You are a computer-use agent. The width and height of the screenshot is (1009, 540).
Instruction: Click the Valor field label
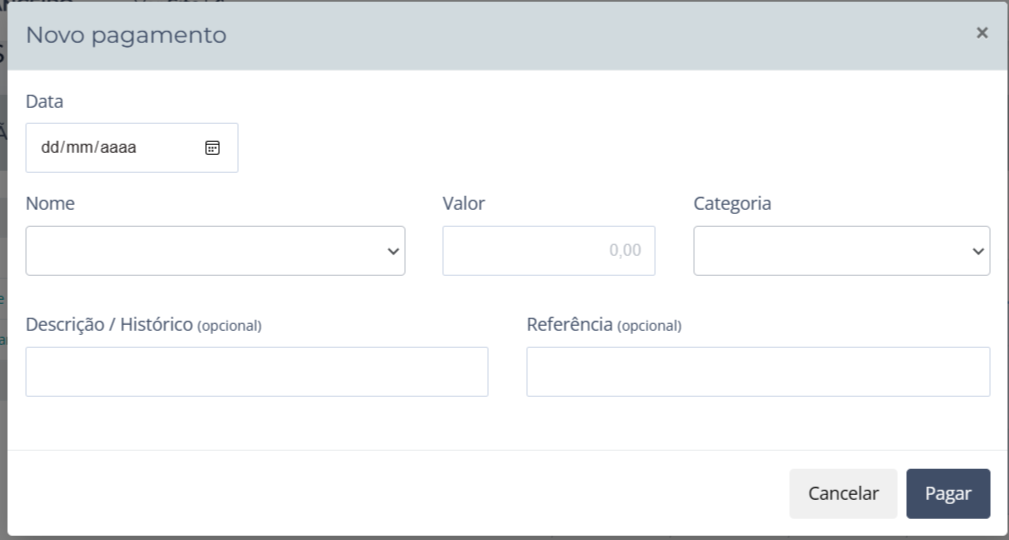(464, 203)
